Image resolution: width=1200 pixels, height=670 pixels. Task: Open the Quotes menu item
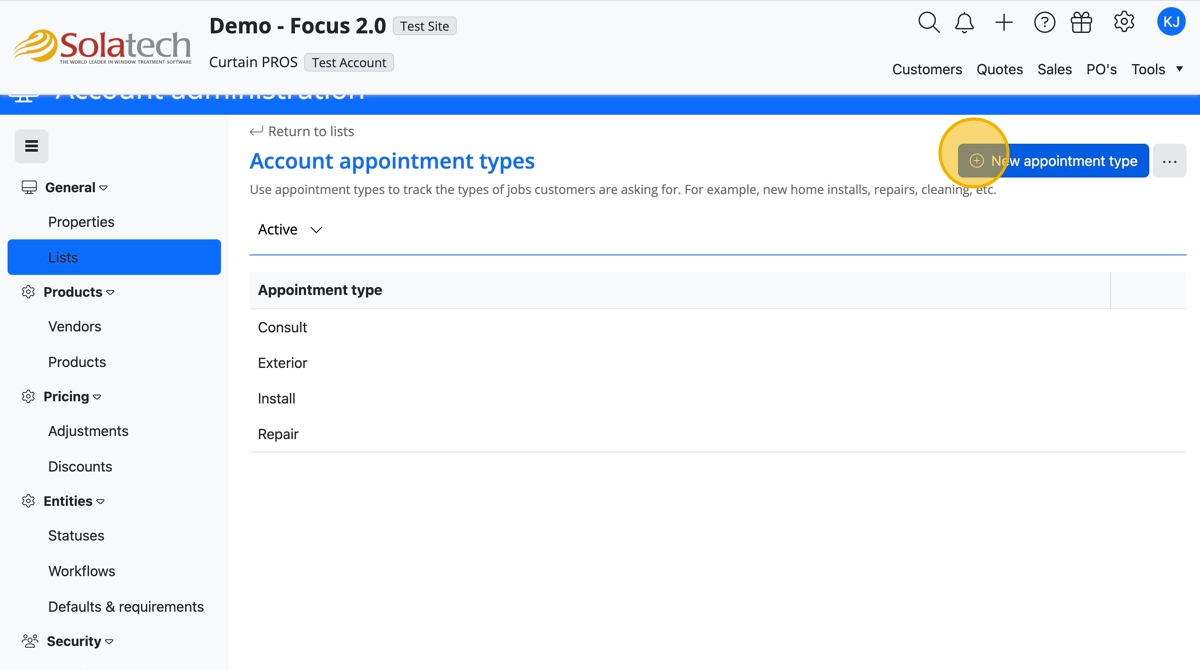click(x=999, y=69)
